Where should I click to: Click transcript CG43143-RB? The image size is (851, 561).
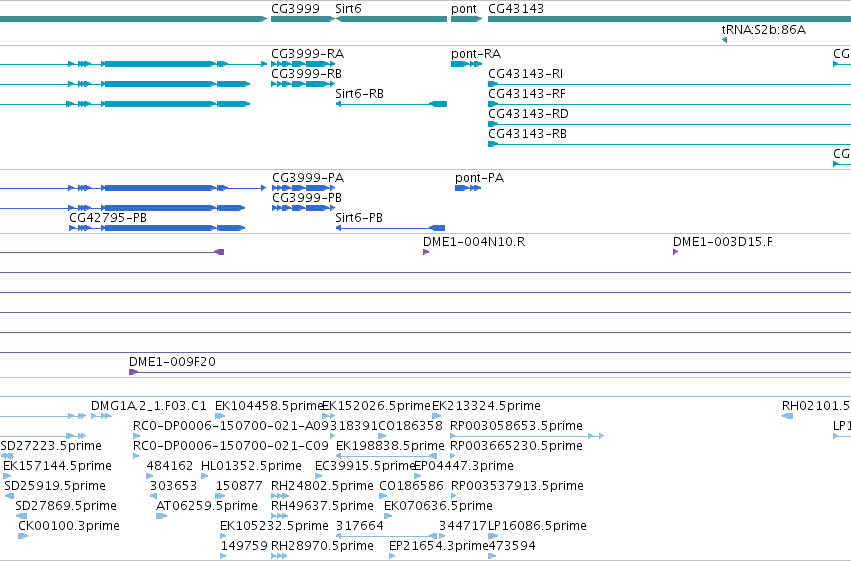[528, 134]
